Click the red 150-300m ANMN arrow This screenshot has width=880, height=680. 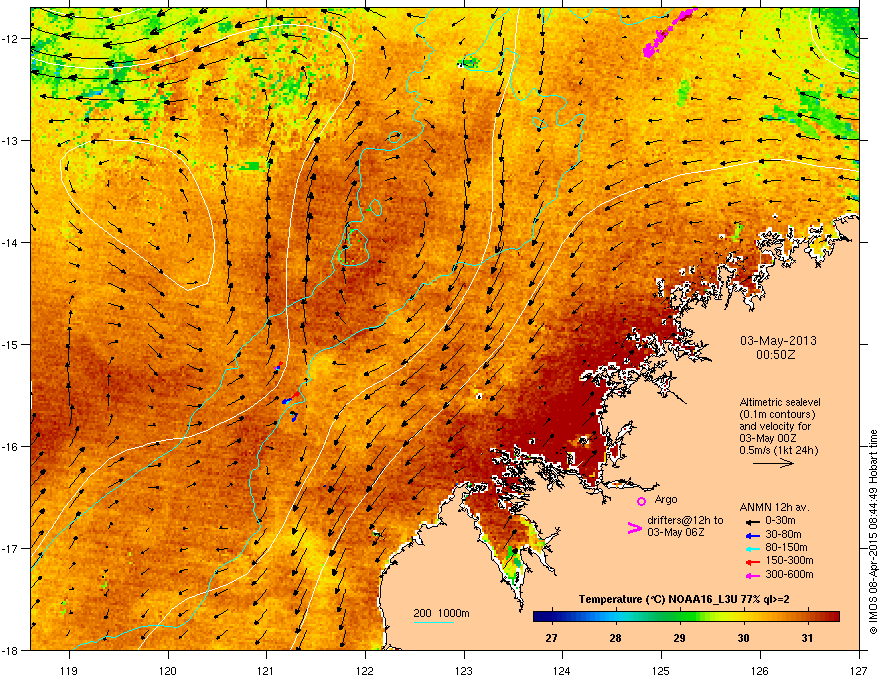tap(752, 562)
